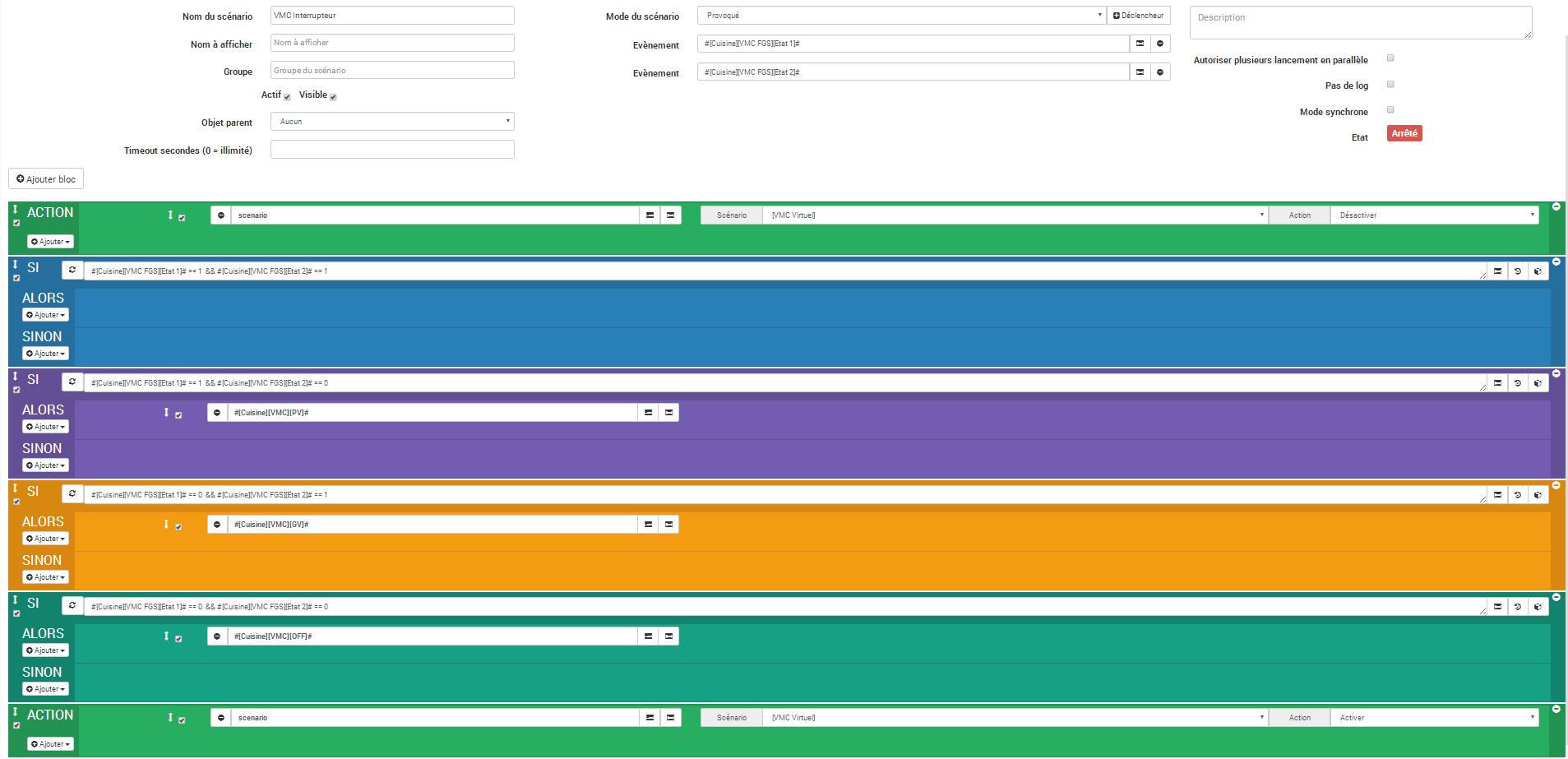Click the Nom à afficher field
The image size is (1568, 759).
tap(392, 43)
